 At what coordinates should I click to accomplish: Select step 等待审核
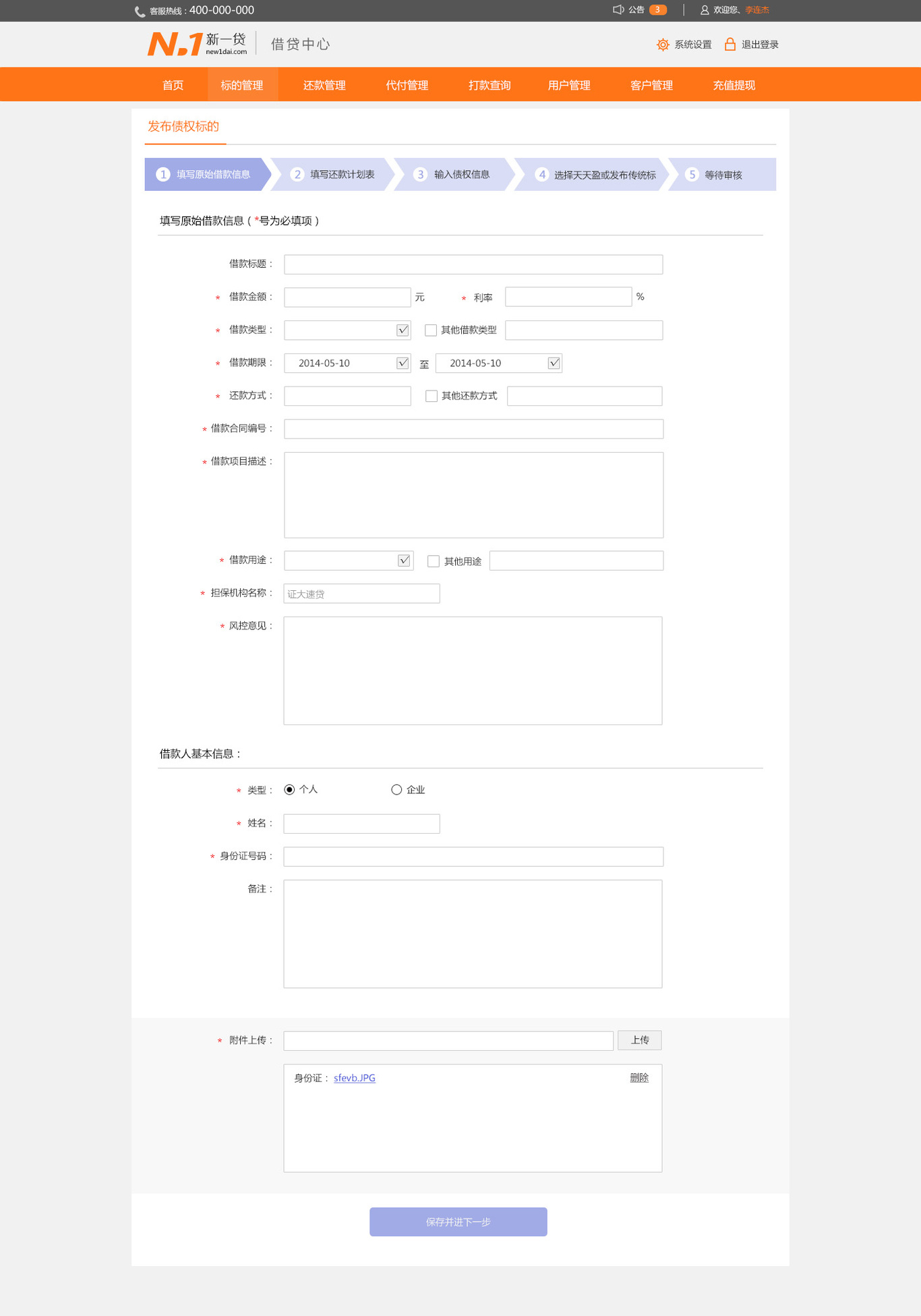723,175
